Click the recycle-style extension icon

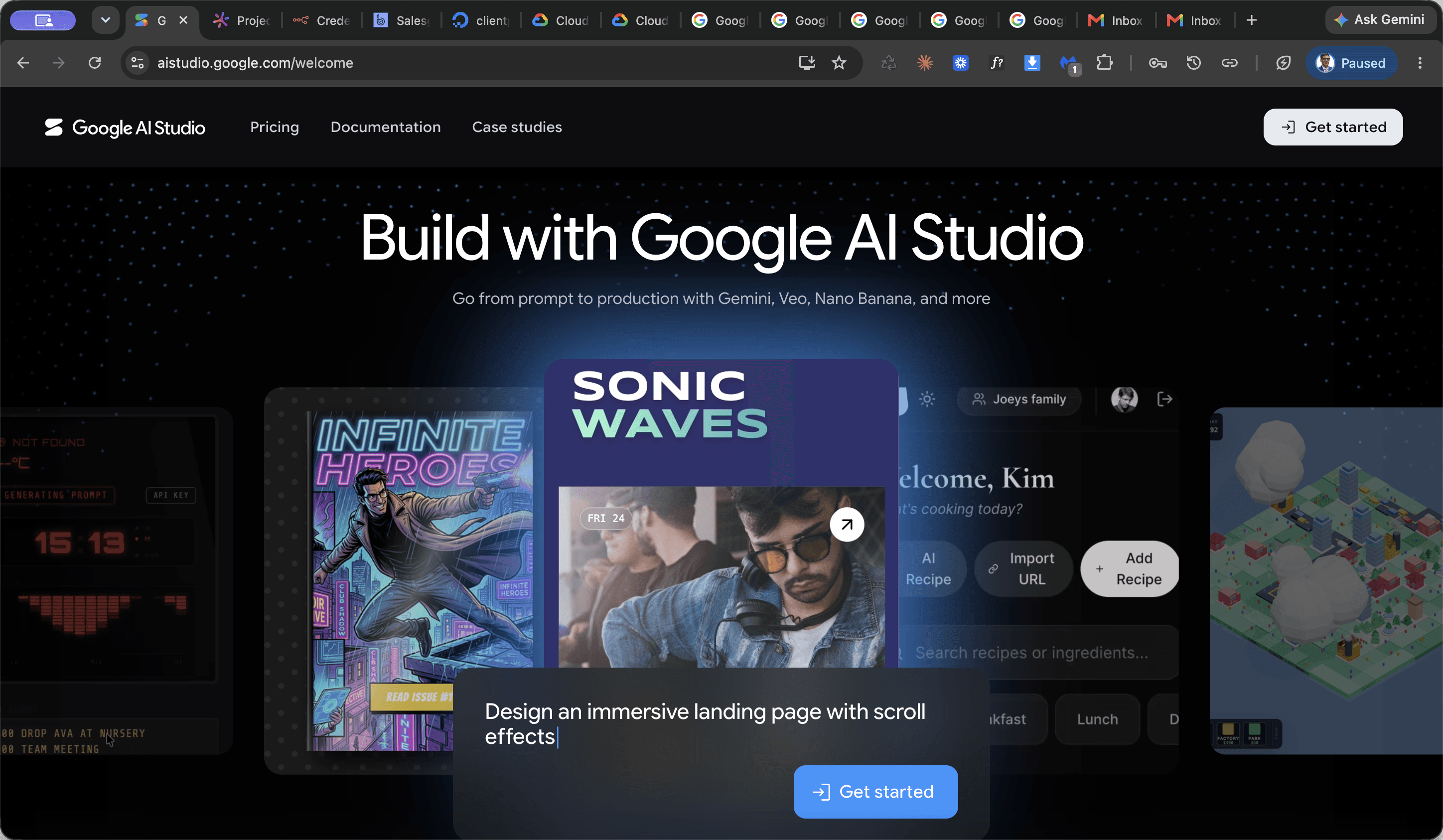pos(888,63)
